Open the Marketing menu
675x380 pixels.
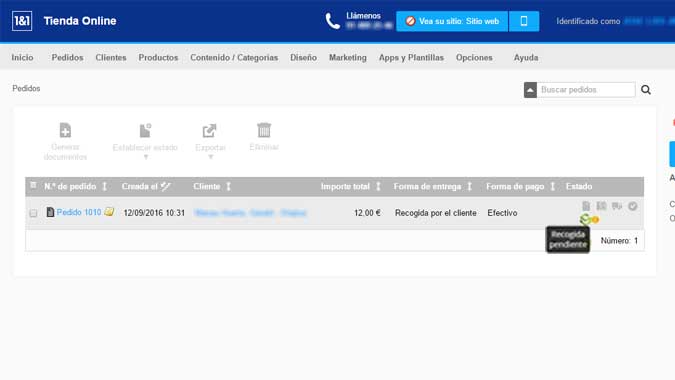click(x=348, y=57)
